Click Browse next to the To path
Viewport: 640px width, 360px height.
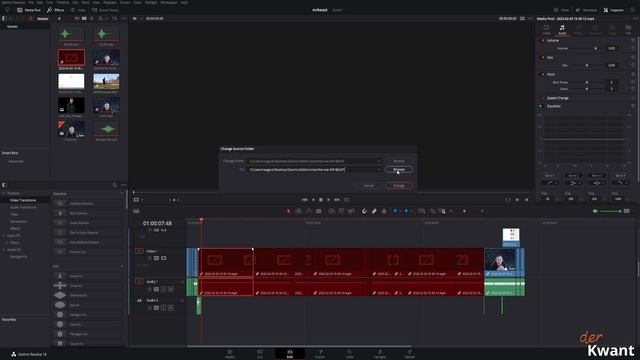pos(399,169)
